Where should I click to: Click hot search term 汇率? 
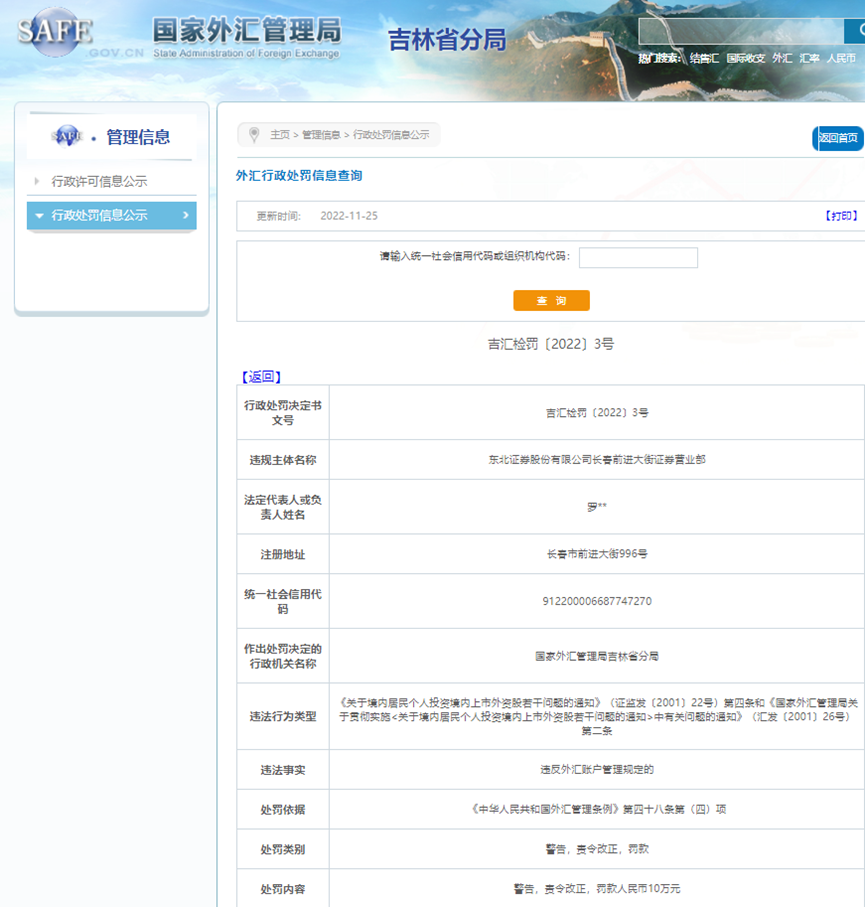[x=809, y=59]
